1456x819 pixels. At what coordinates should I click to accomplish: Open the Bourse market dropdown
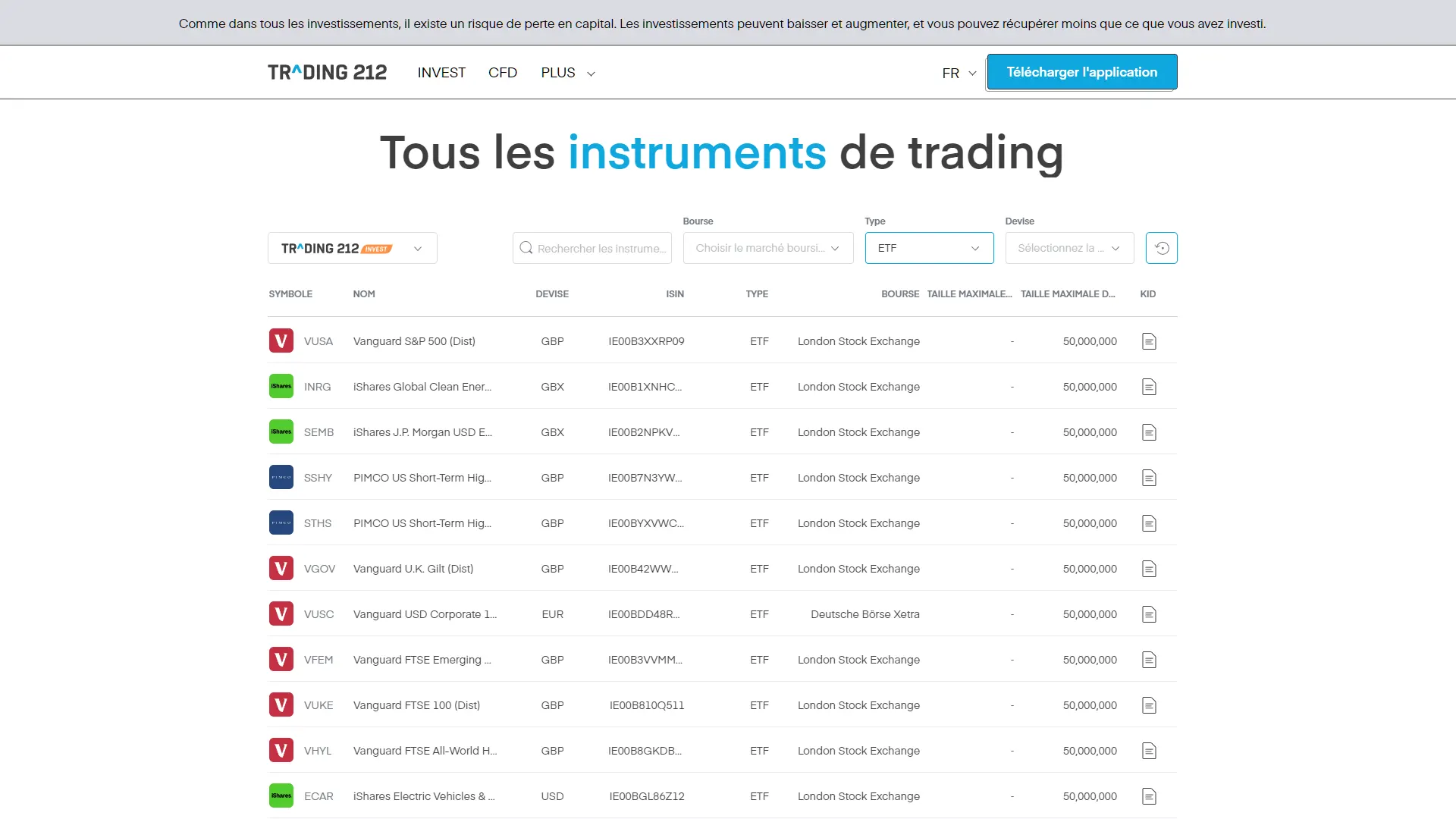point(768,248)
